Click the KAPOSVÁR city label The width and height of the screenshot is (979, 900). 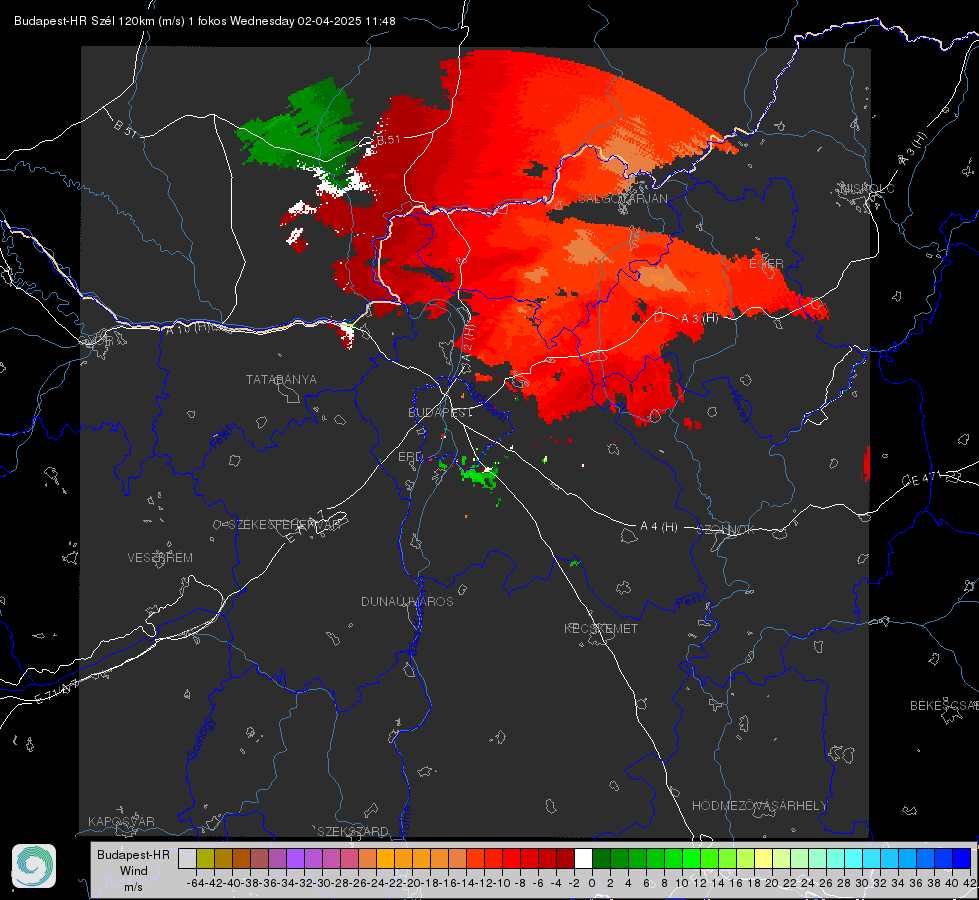pyautogui.click(x=121, y=821)
